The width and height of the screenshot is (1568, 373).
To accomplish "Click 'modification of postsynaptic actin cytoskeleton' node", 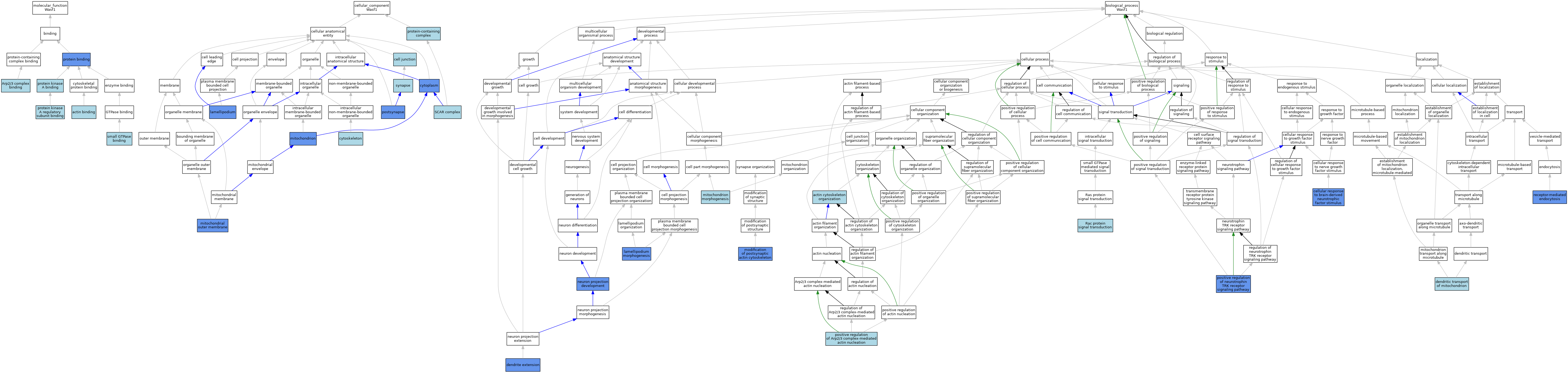I will pos(755,254).
